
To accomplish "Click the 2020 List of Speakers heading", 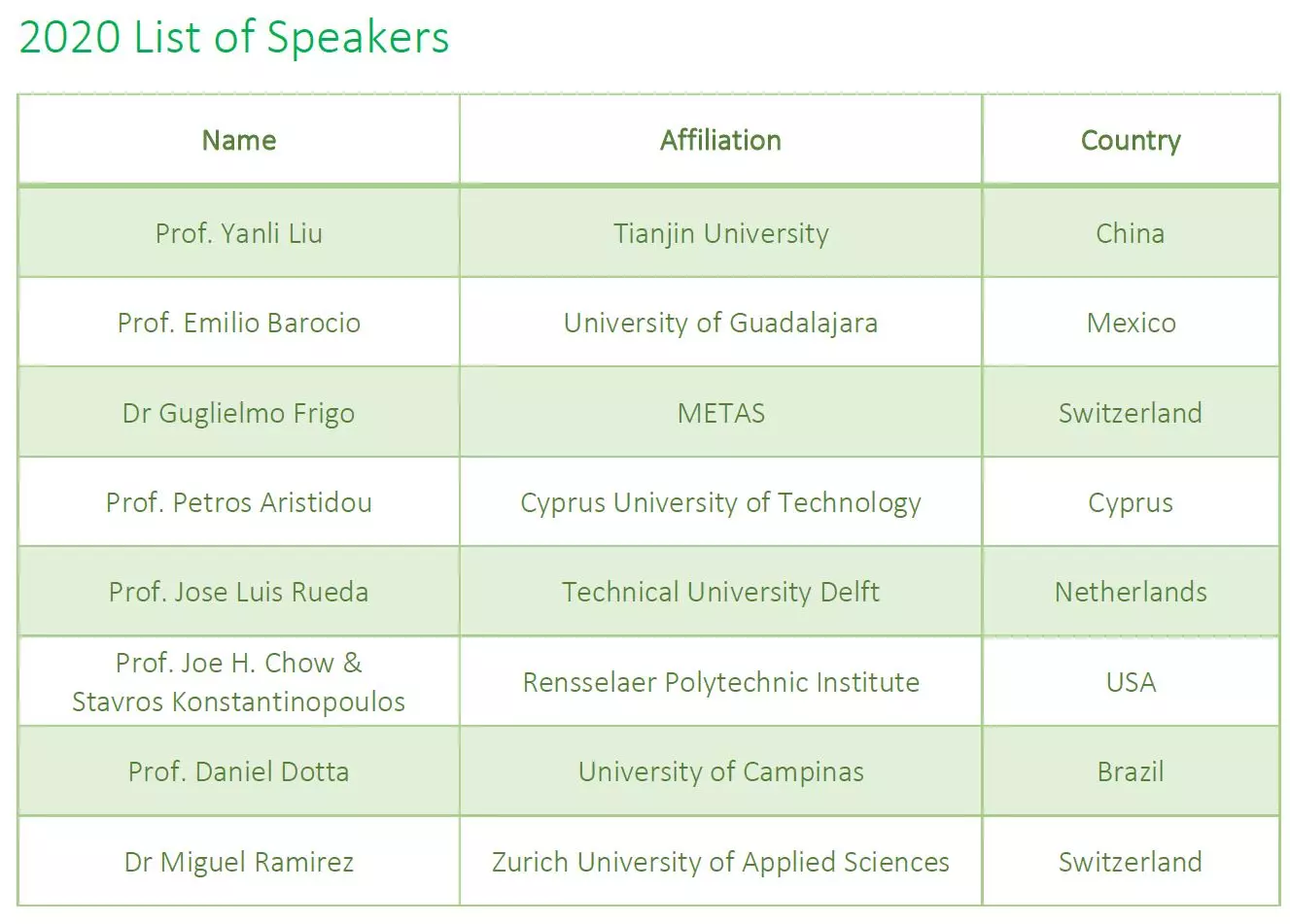I will 234,38.
